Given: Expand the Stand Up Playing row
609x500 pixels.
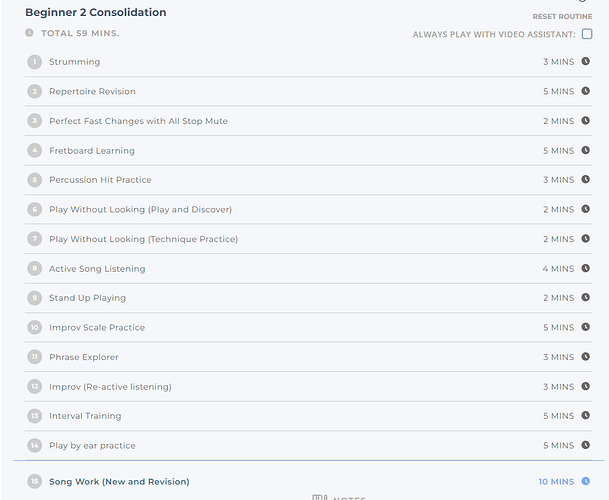Looking at the screenshot, I should pyautogui.click(x=87, y=298).
